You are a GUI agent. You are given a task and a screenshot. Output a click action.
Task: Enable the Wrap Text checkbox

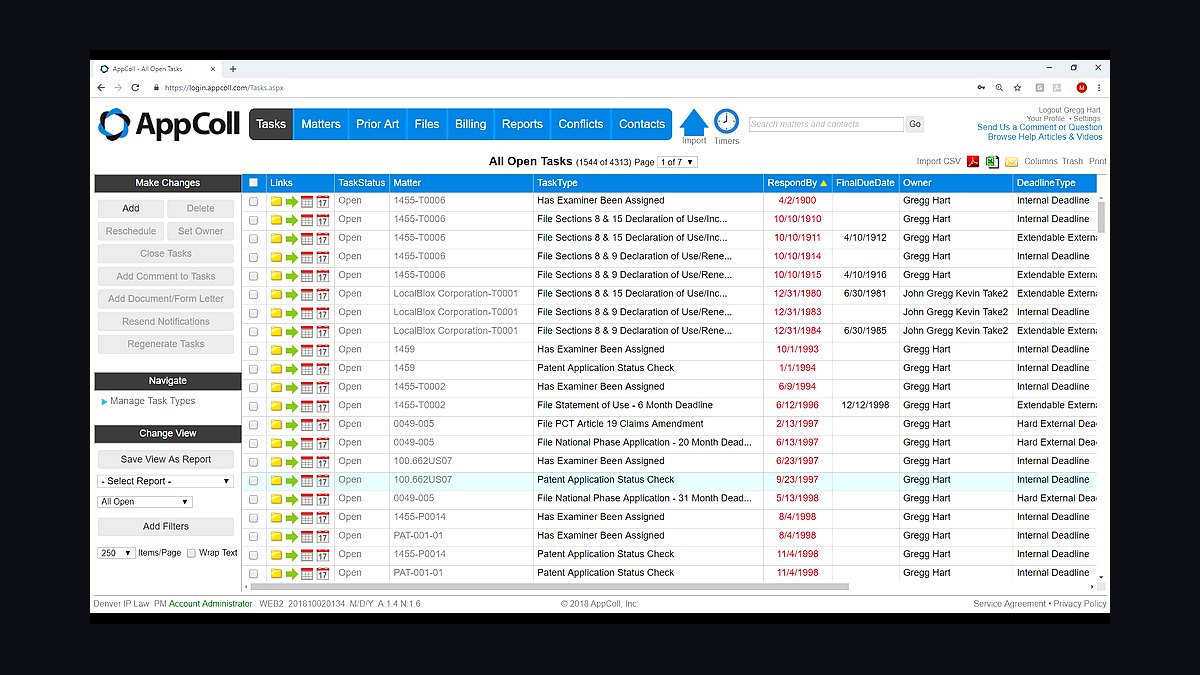tap(191, 553)
